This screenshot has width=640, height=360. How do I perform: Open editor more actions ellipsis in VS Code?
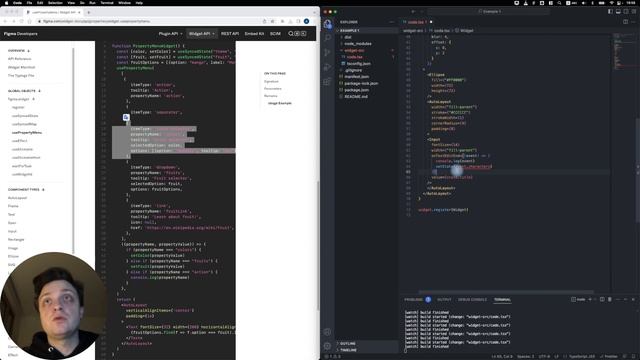tap(634, 22)
